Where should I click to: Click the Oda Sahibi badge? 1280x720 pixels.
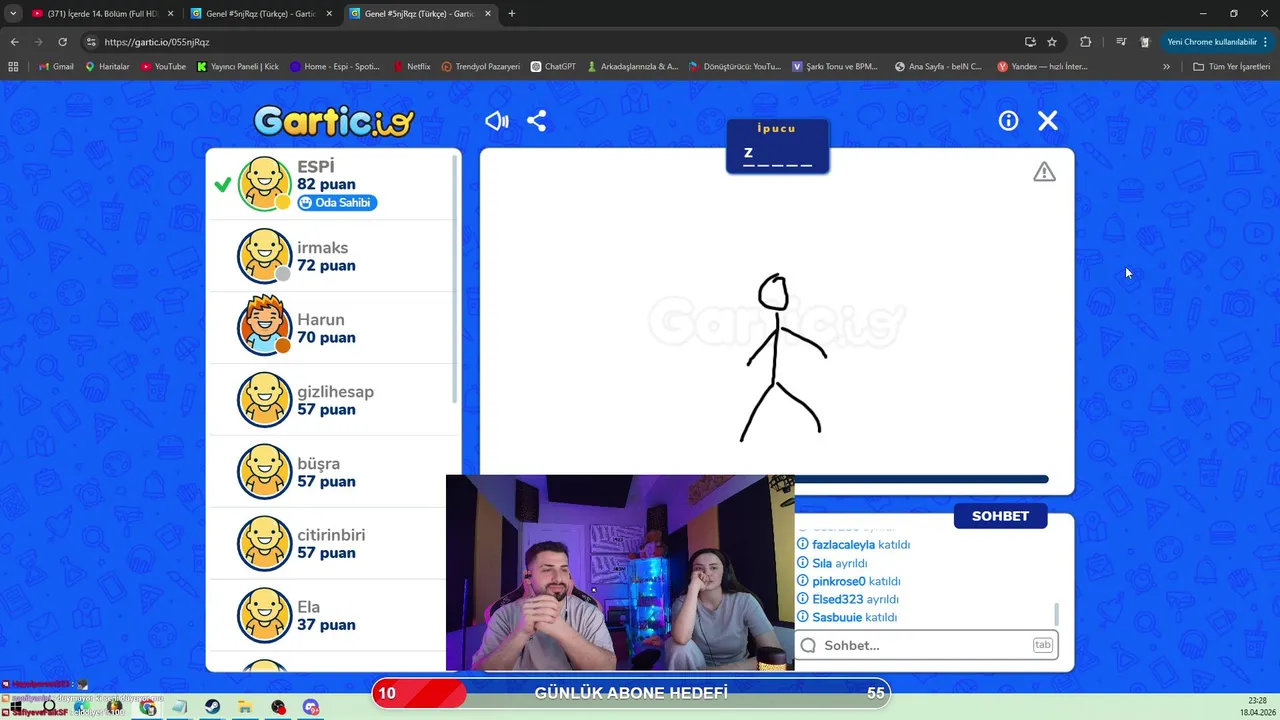click(x=337, y=203)
